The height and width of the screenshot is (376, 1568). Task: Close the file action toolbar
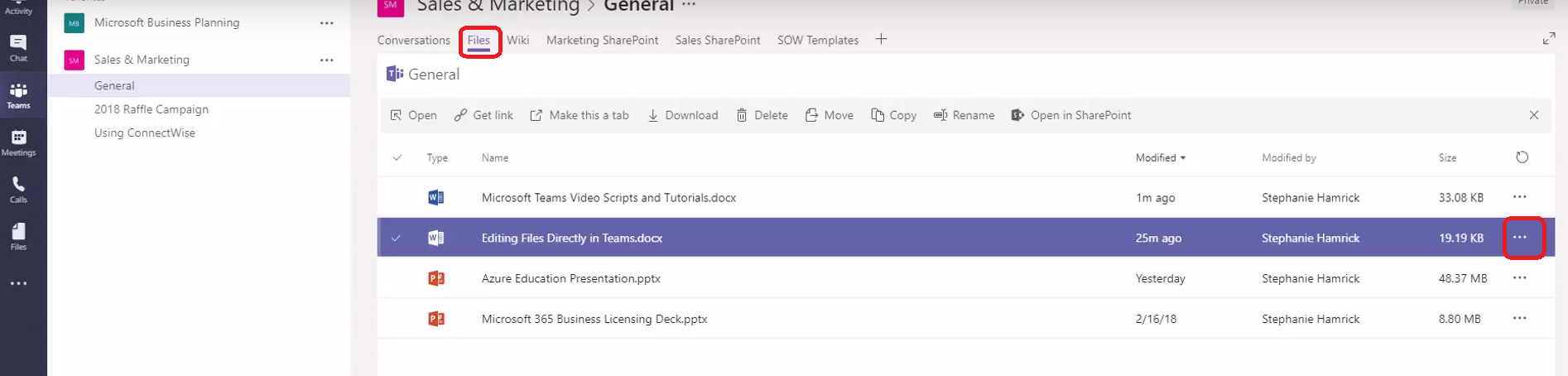(1533, 115)
